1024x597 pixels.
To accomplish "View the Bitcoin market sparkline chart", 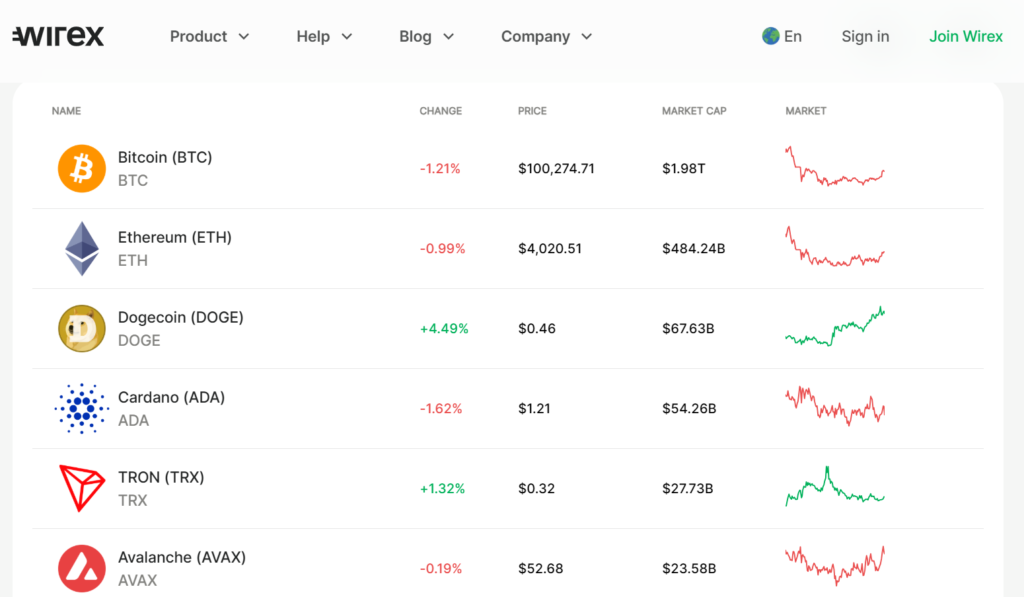I will pos(835,167).
